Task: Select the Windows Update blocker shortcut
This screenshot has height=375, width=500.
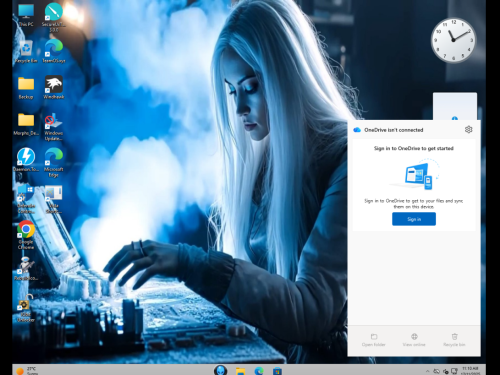Action: pyautogui.click(x=54, y=127)
